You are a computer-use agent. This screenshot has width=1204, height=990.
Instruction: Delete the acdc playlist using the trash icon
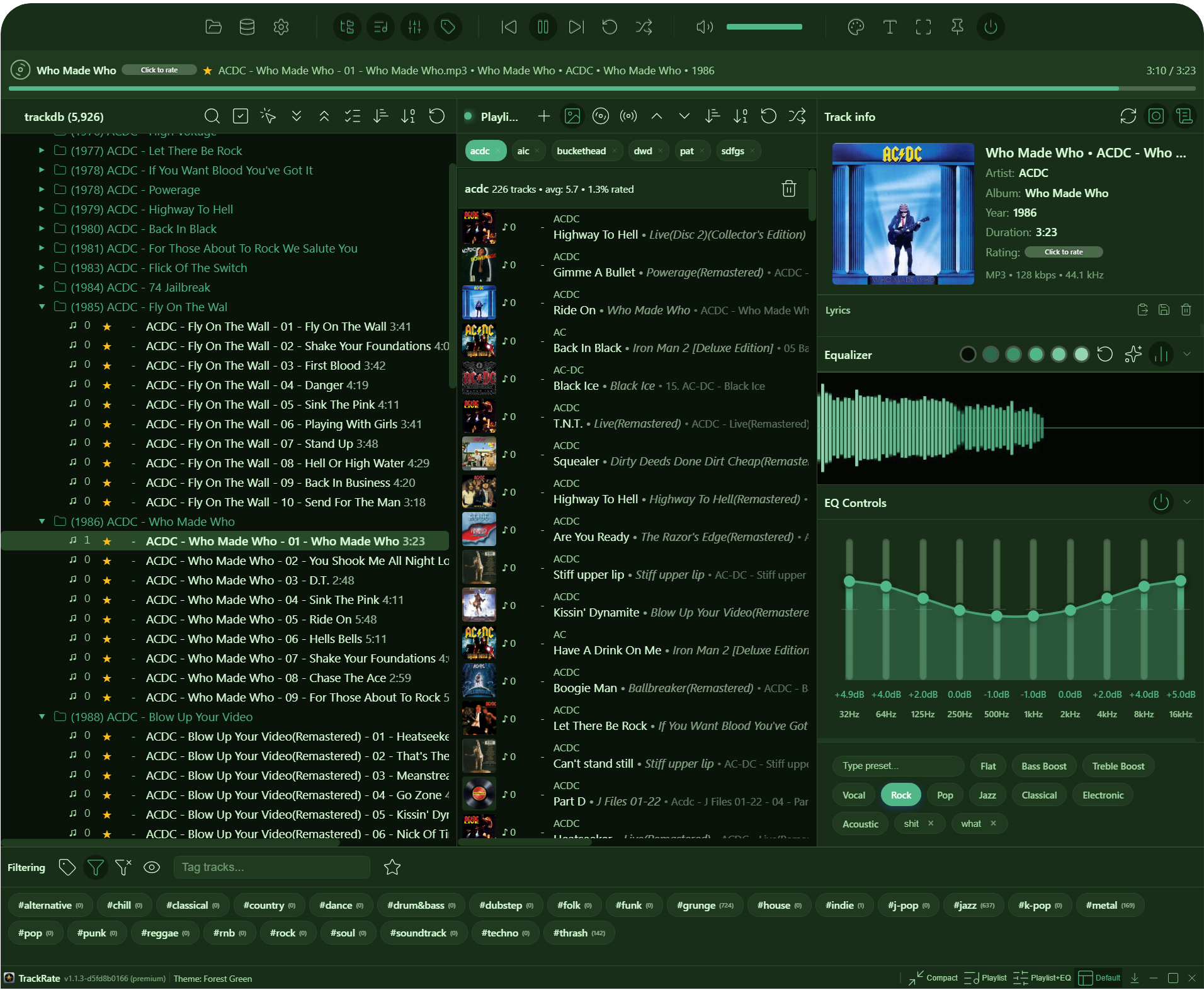pos(789,188)
